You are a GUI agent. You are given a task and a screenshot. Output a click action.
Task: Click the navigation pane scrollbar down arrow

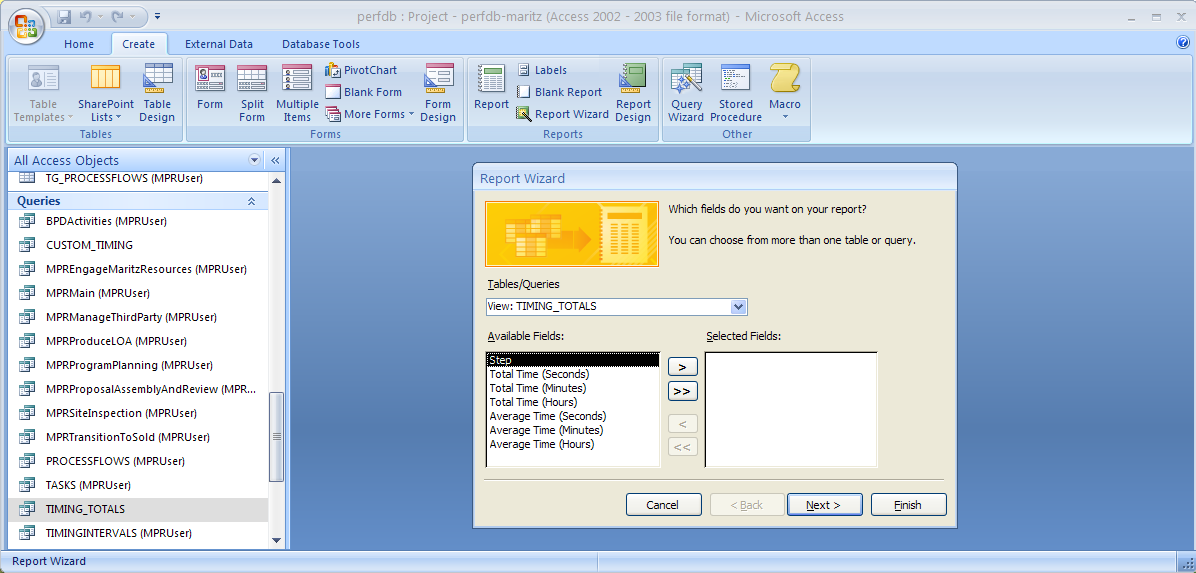(x=277, y=540)
